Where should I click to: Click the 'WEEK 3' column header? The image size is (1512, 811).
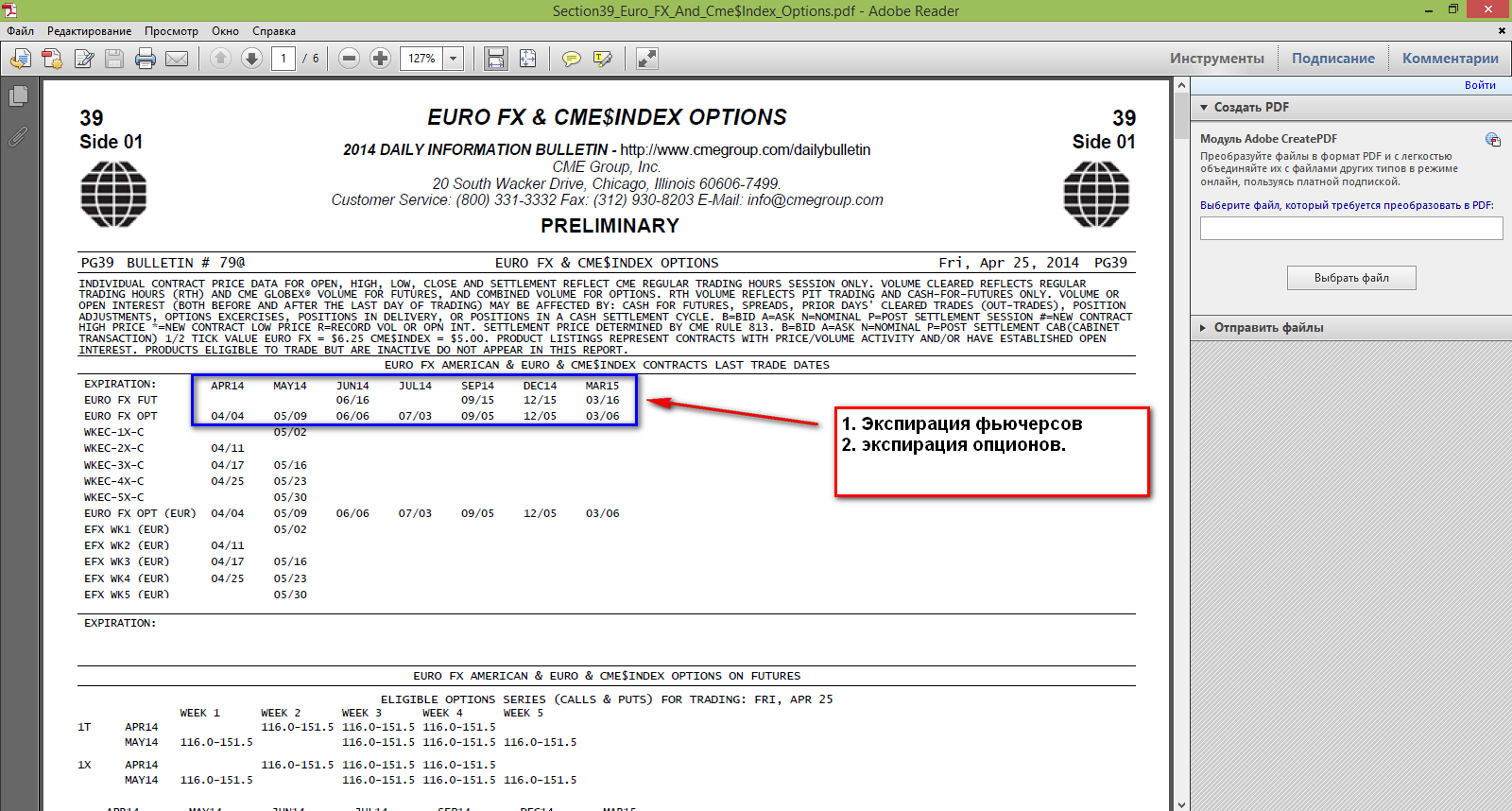coord(362,713)
